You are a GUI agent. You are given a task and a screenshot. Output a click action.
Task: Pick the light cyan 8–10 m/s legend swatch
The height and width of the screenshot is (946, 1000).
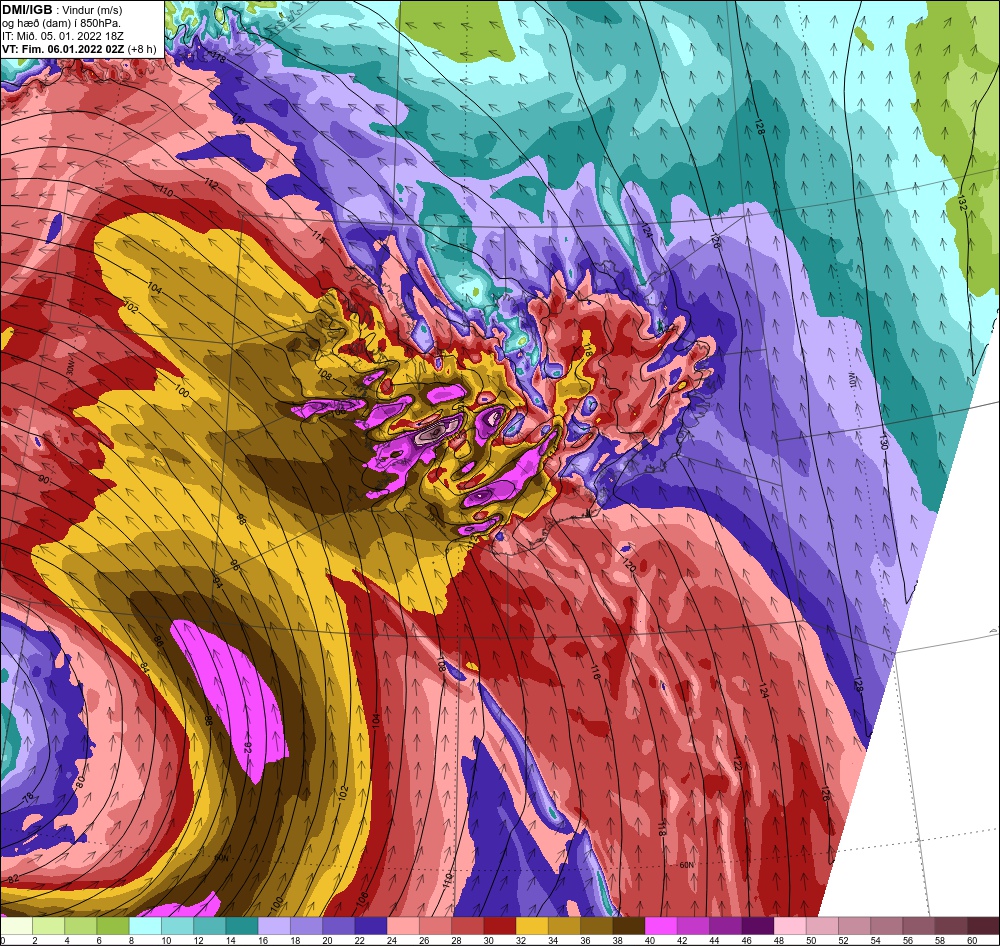point(145,926)
